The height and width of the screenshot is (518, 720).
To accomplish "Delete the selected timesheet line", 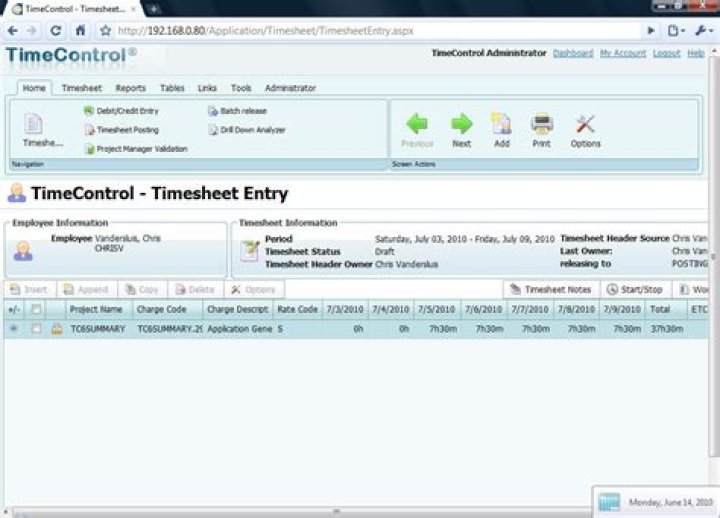I will point(195,289).
